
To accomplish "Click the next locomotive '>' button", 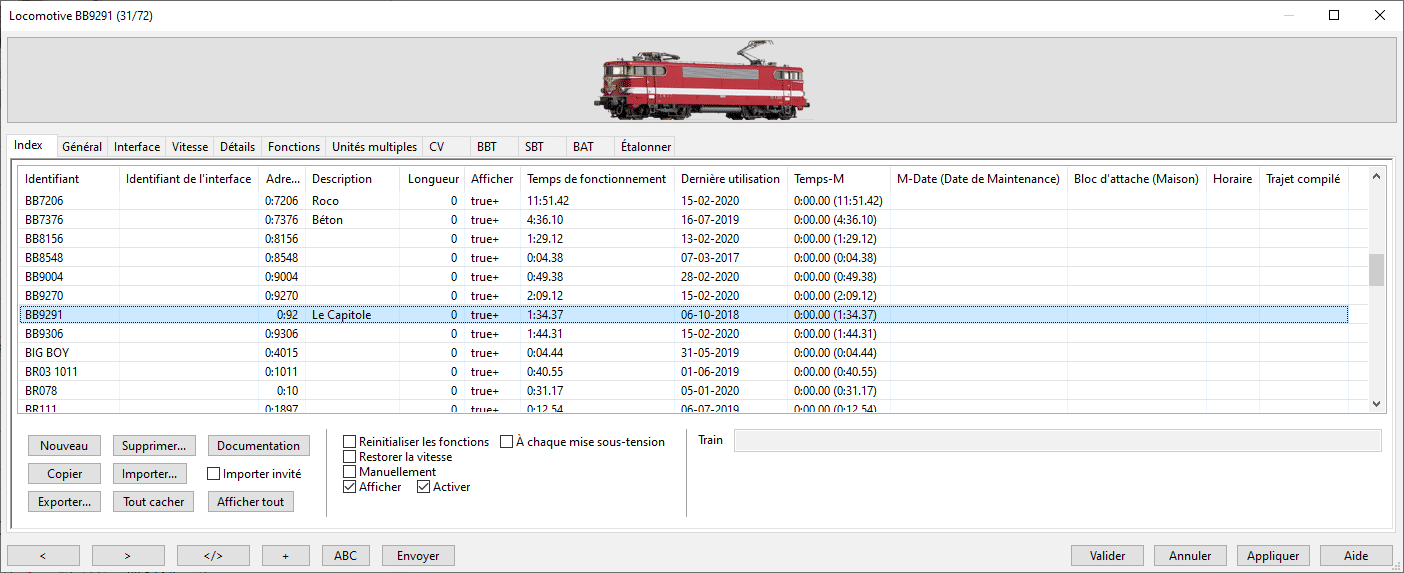I will pyautogui.click(x=128, y=556).
